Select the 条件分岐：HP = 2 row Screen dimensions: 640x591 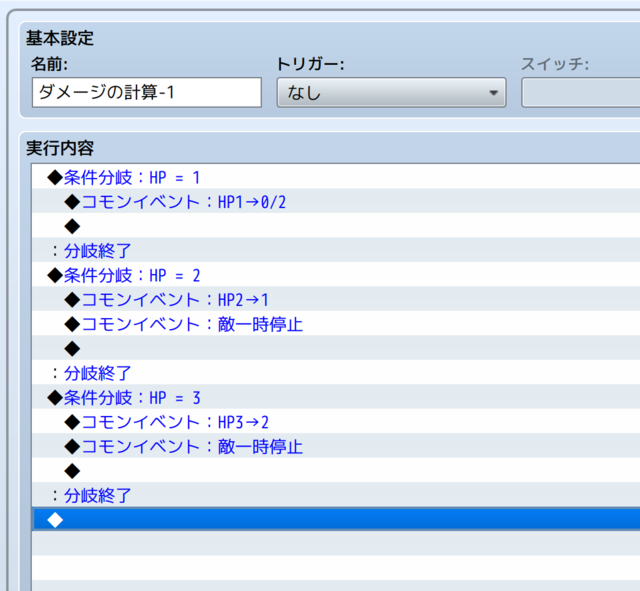pos(336,274)
